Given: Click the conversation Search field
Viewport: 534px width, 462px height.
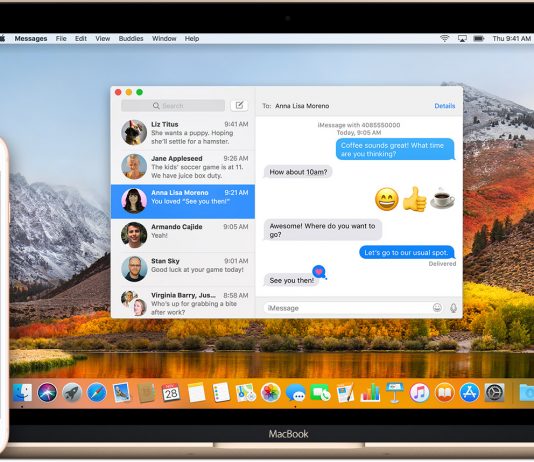Looking at the screenshot, I should 173,106.
